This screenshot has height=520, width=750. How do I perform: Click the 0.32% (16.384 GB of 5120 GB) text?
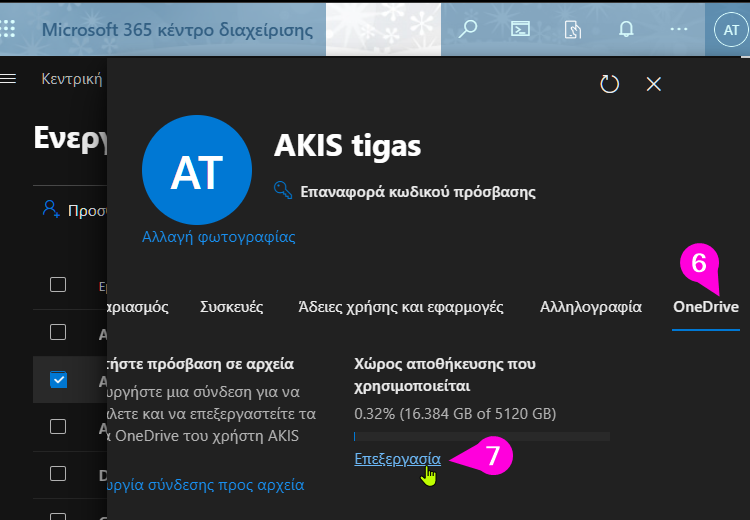click(455, 413)
